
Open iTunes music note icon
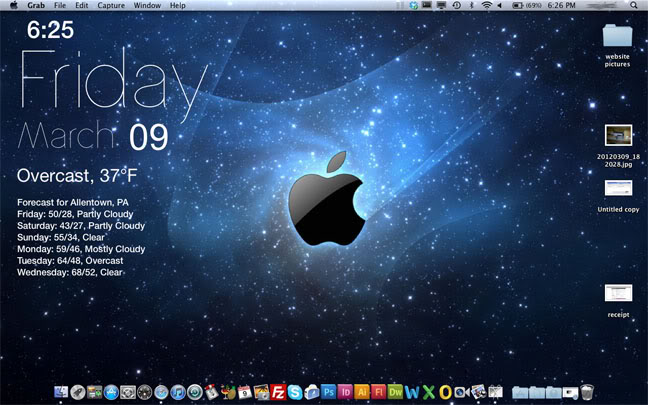pos(178,391)
